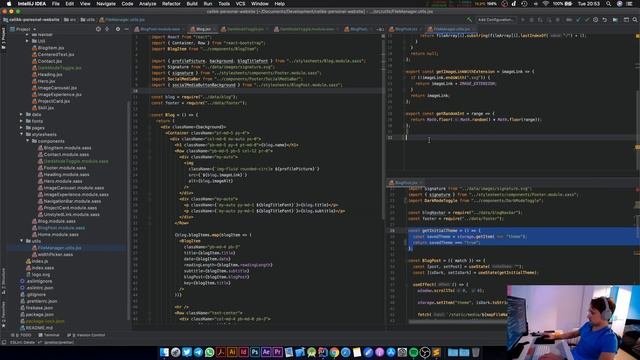The width and height of the screenshot is (640, 360).
Task: Select package.json in the tree
Action: click(x=37, y=314)
